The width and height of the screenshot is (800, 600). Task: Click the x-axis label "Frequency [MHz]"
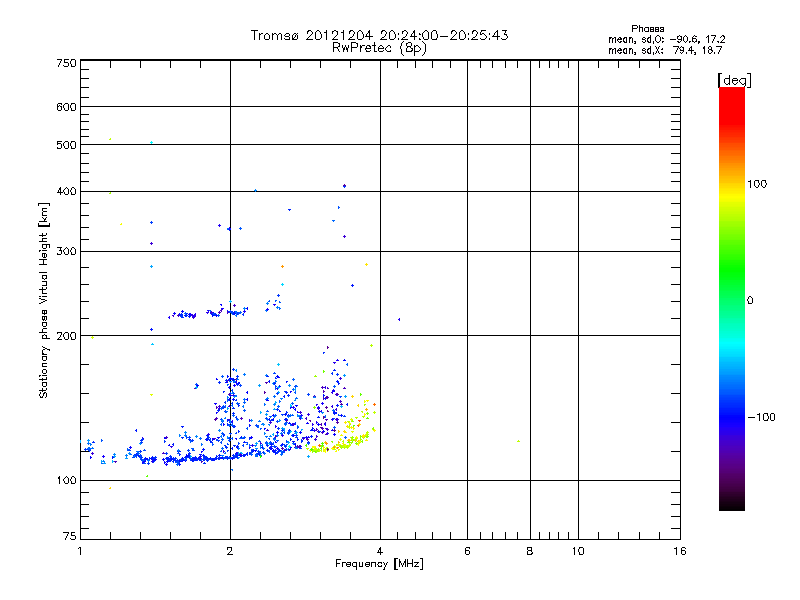(379, 564)
